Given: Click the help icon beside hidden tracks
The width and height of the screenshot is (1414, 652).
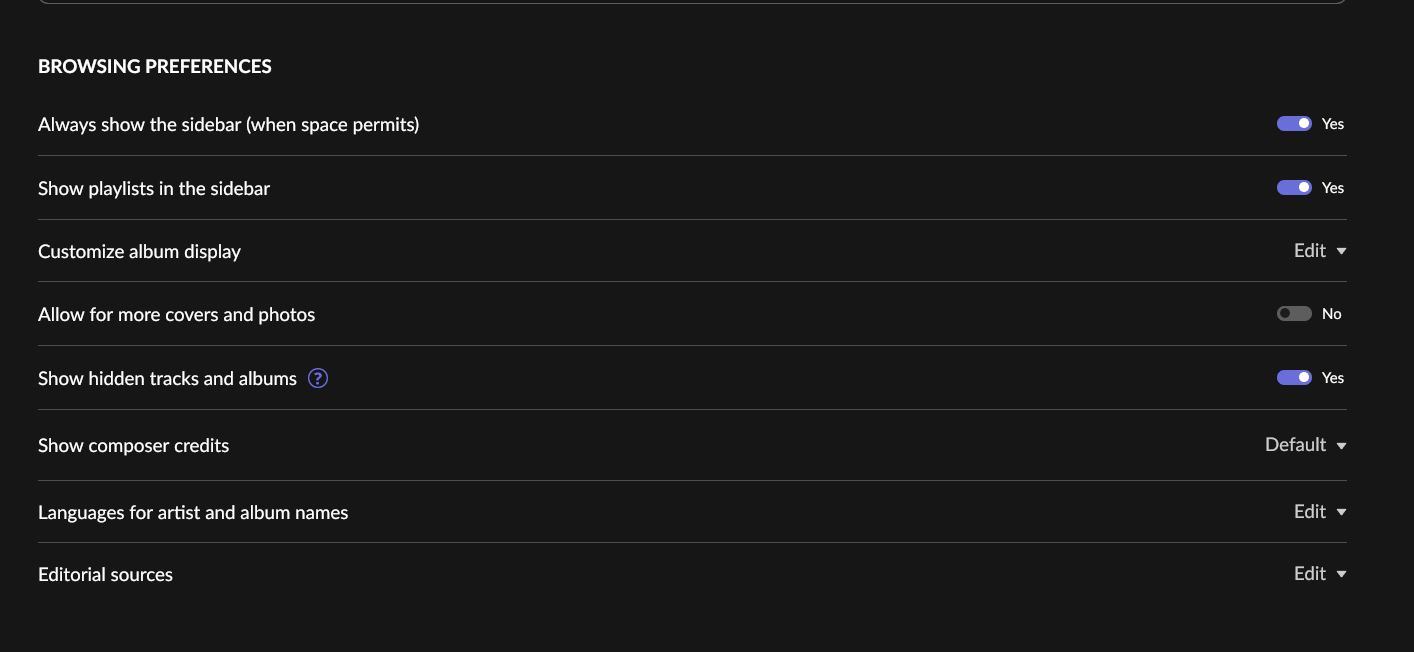Looking at the screenshot, I should tap(318, 378).
